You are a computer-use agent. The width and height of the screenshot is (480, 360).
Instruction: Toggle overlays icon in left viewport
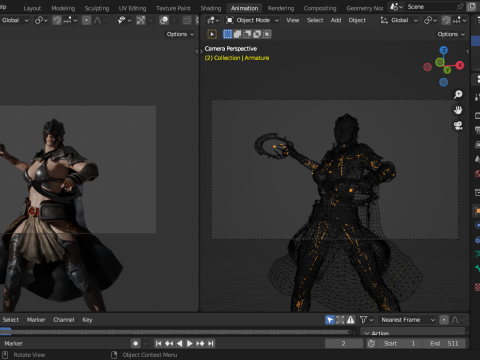pyautogui.click(x=164, y=20)
